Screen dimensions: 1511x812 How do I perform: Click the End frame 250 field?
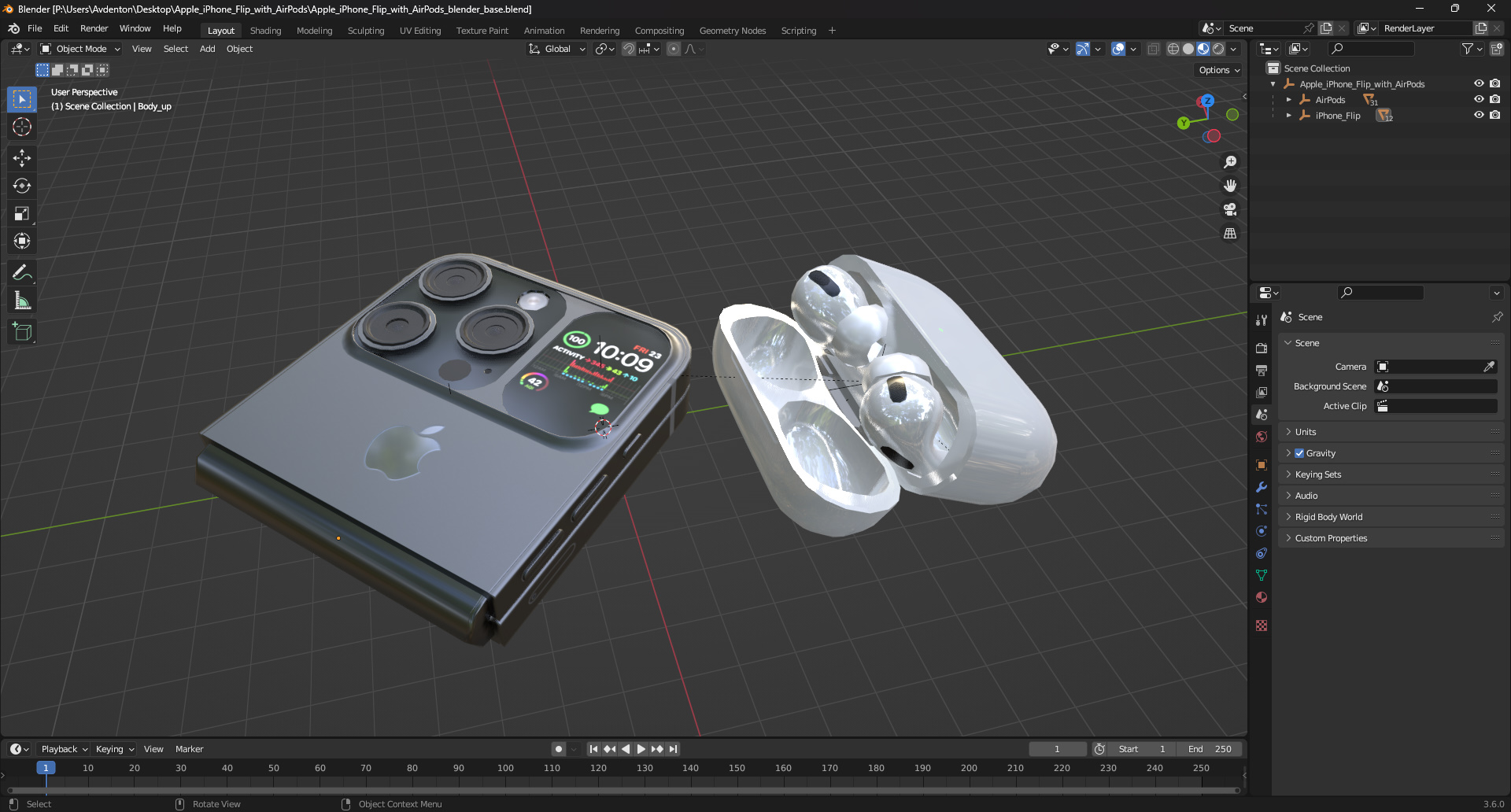pos(1210,749)
